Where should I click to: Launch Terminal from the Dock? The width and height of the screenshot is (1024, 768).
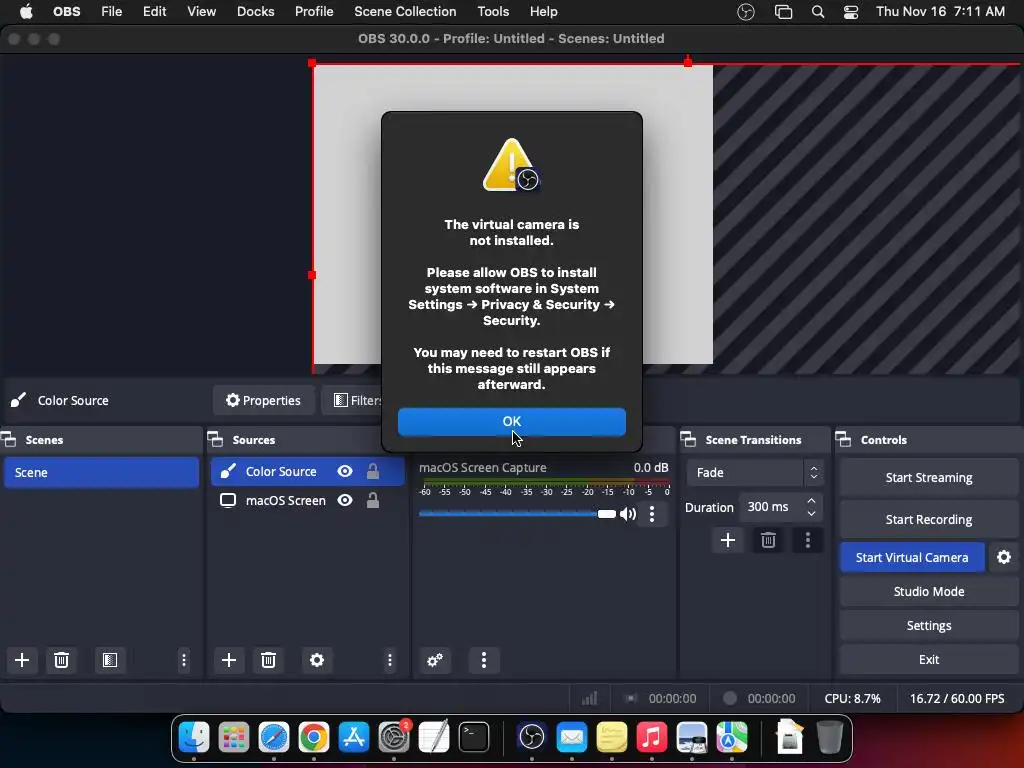pyautogui.click(x=474, y=737)
